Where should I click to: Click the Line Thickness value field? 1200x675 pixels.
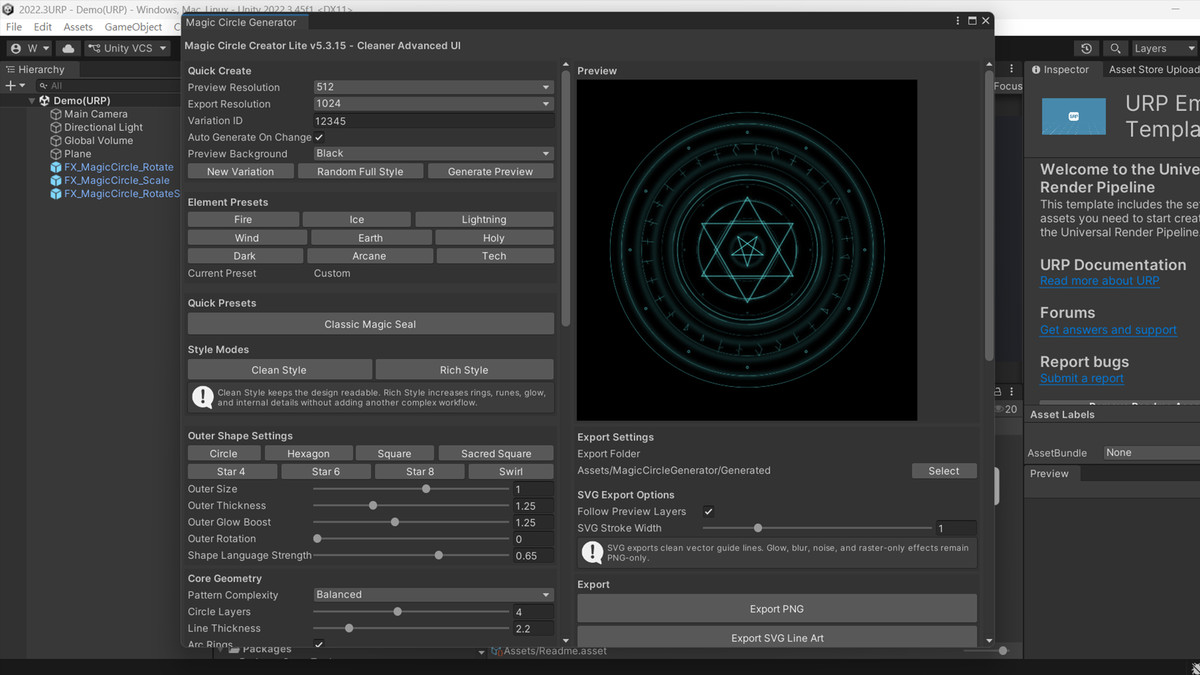[x=534, y=629]
